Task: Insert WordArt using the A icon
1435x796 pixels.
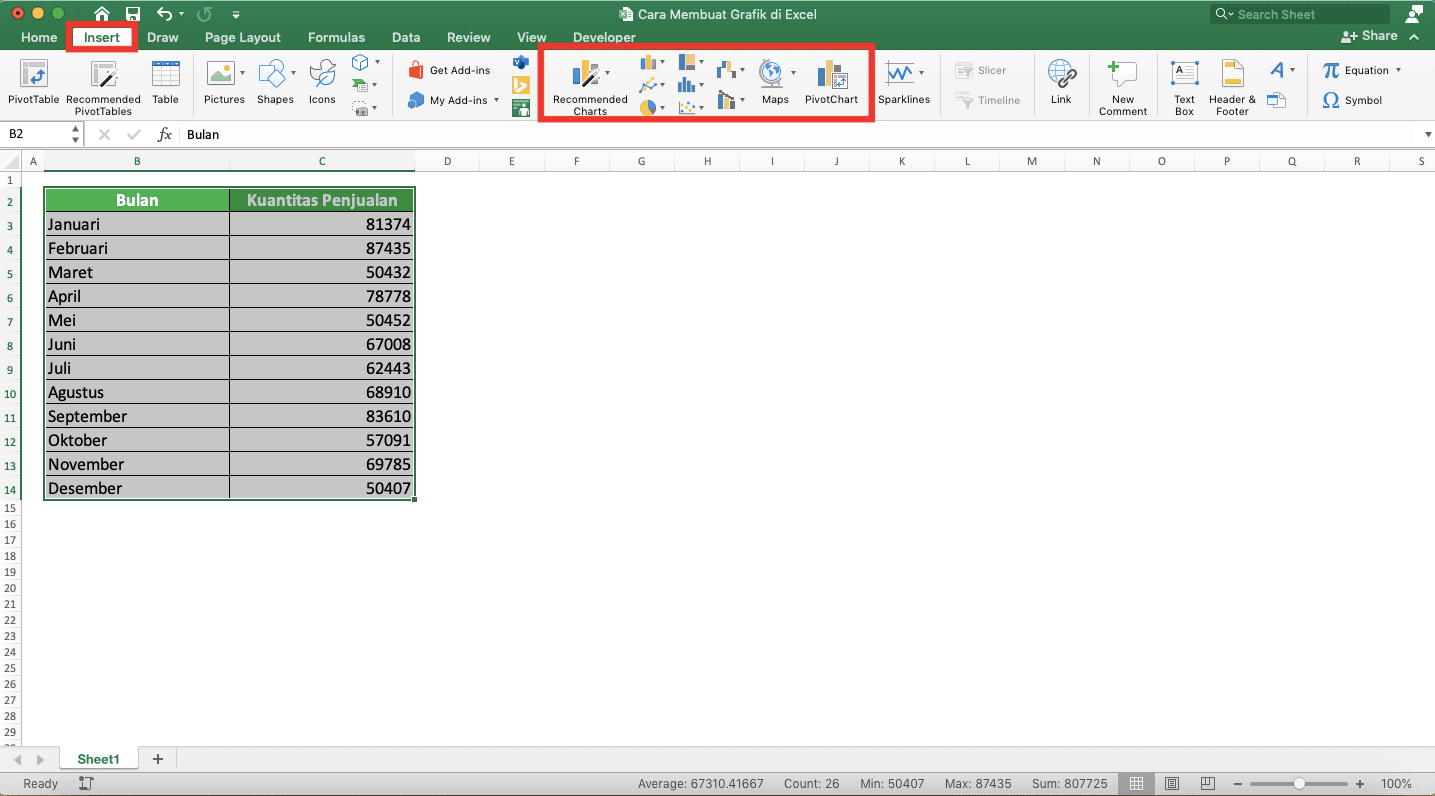Action: pyautogui.click(x=1276, y=70)
